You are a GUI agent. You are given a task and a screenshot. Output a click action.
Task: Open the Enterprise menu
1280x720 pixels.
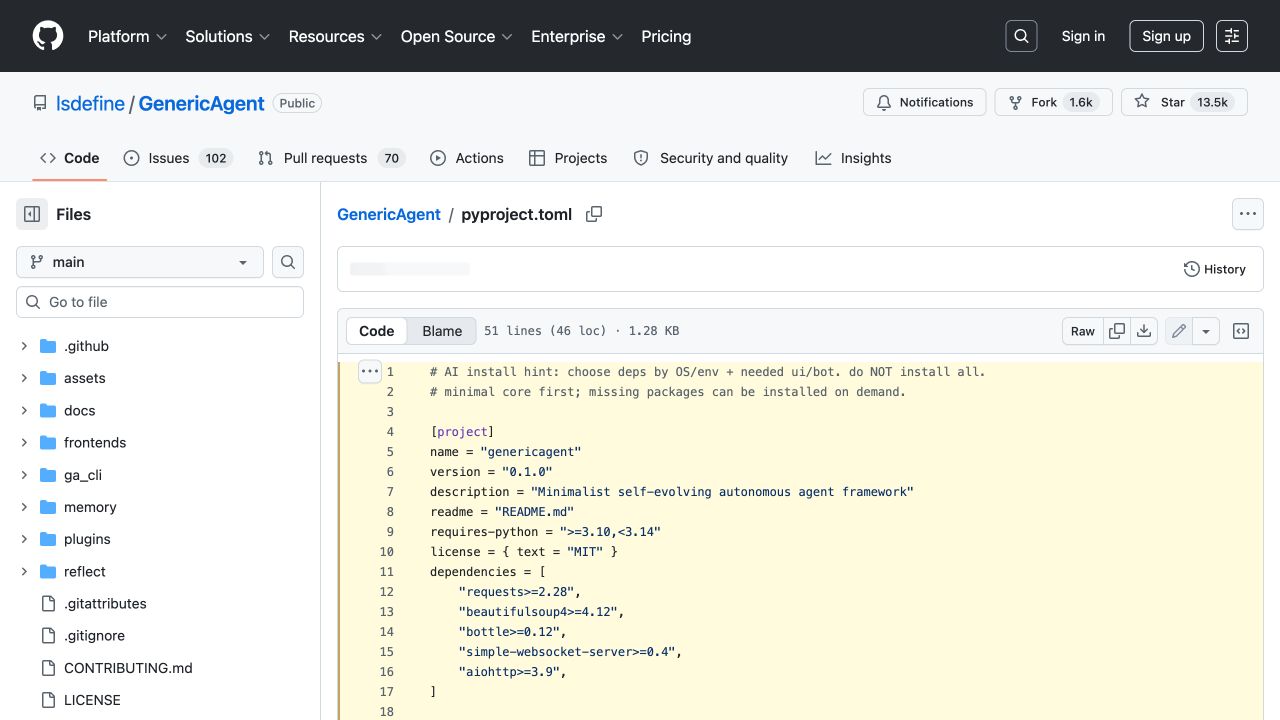click(577, 36)
